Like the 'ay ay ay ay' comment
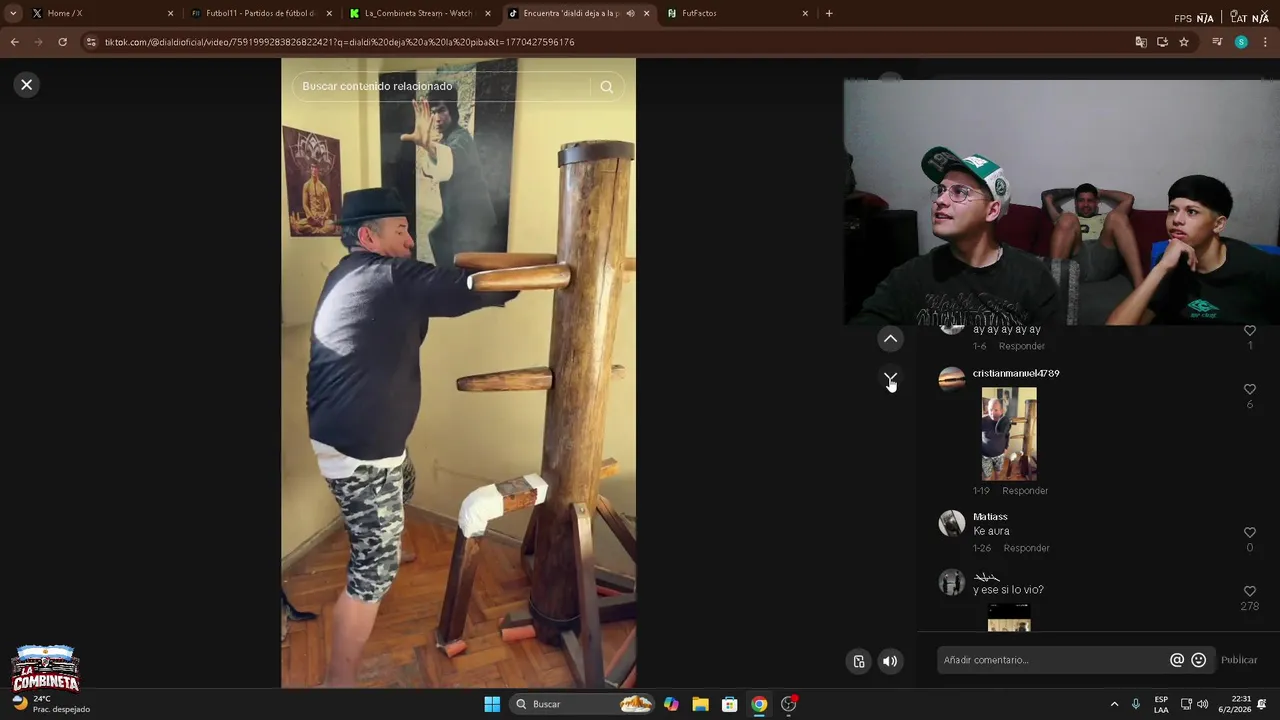This screenshot has width=1280, height=720. click(x=1249, y=331)
